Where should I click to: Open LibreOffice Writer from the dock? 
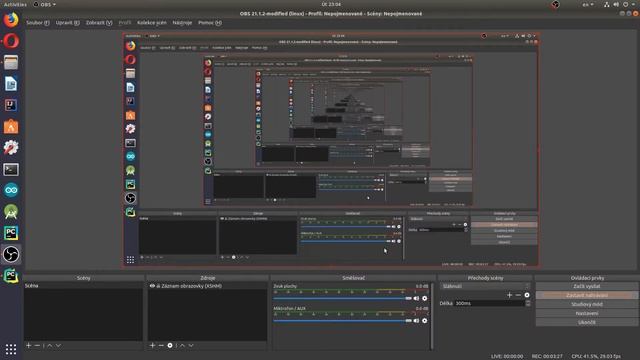click(x=11, y=84)
